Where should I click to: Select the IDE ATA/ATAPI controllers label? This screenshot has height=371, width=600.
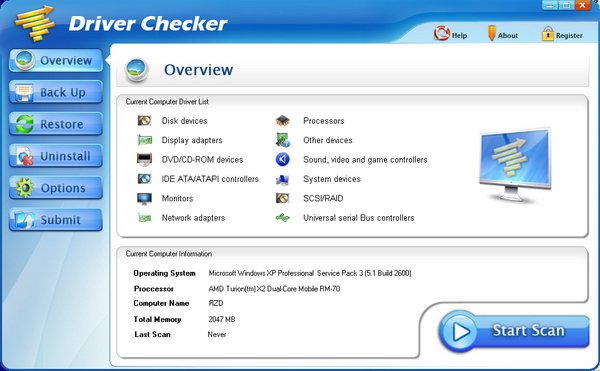tap(210, 179)
